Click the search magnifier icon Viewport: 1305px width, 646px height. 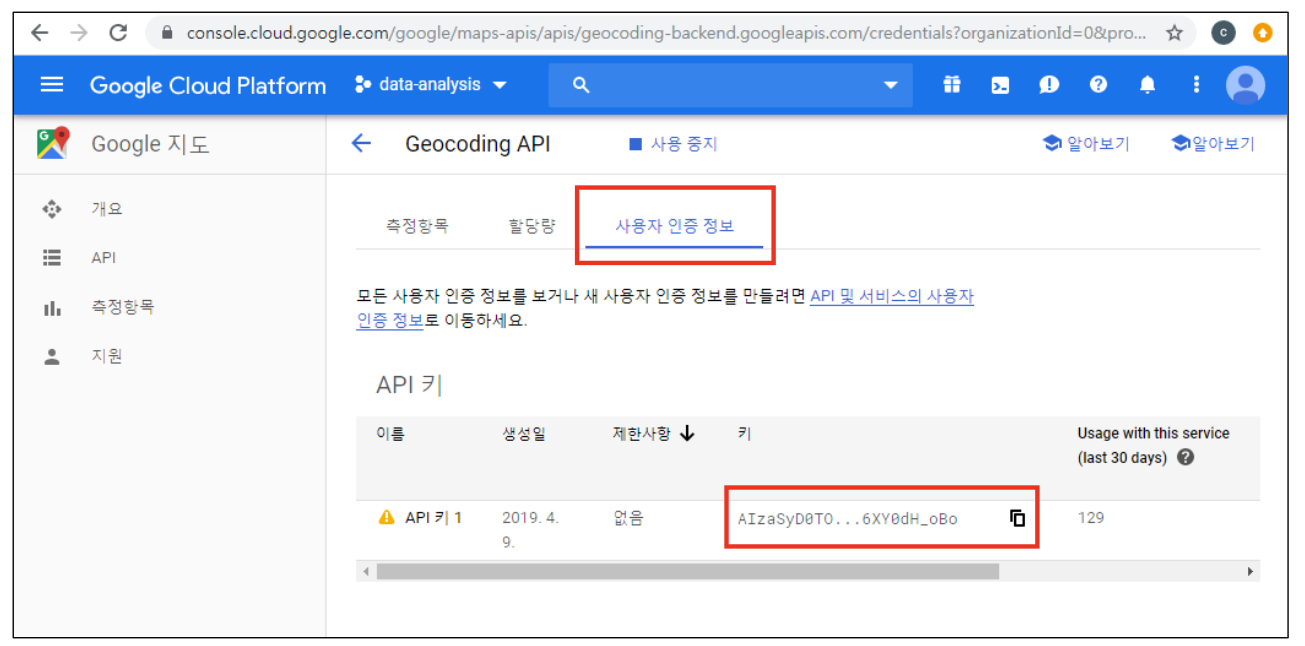click(581, 85)
